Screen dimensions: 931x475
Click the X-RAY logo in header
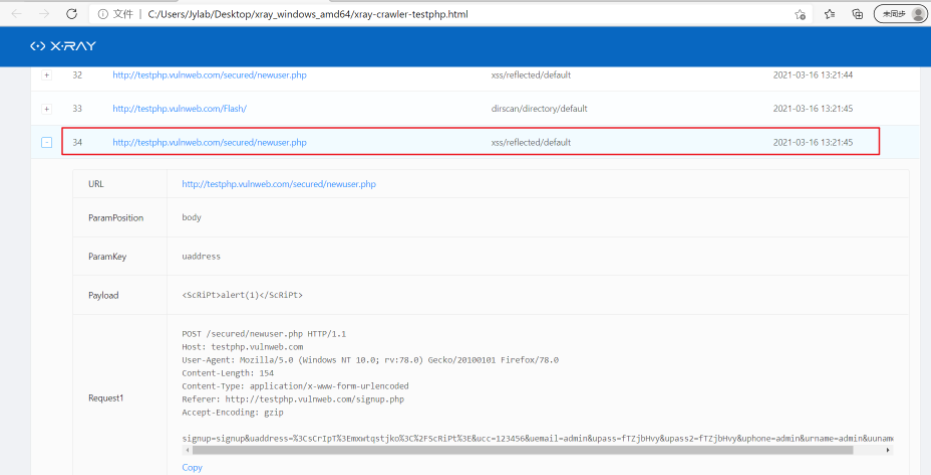coord(63,46)
